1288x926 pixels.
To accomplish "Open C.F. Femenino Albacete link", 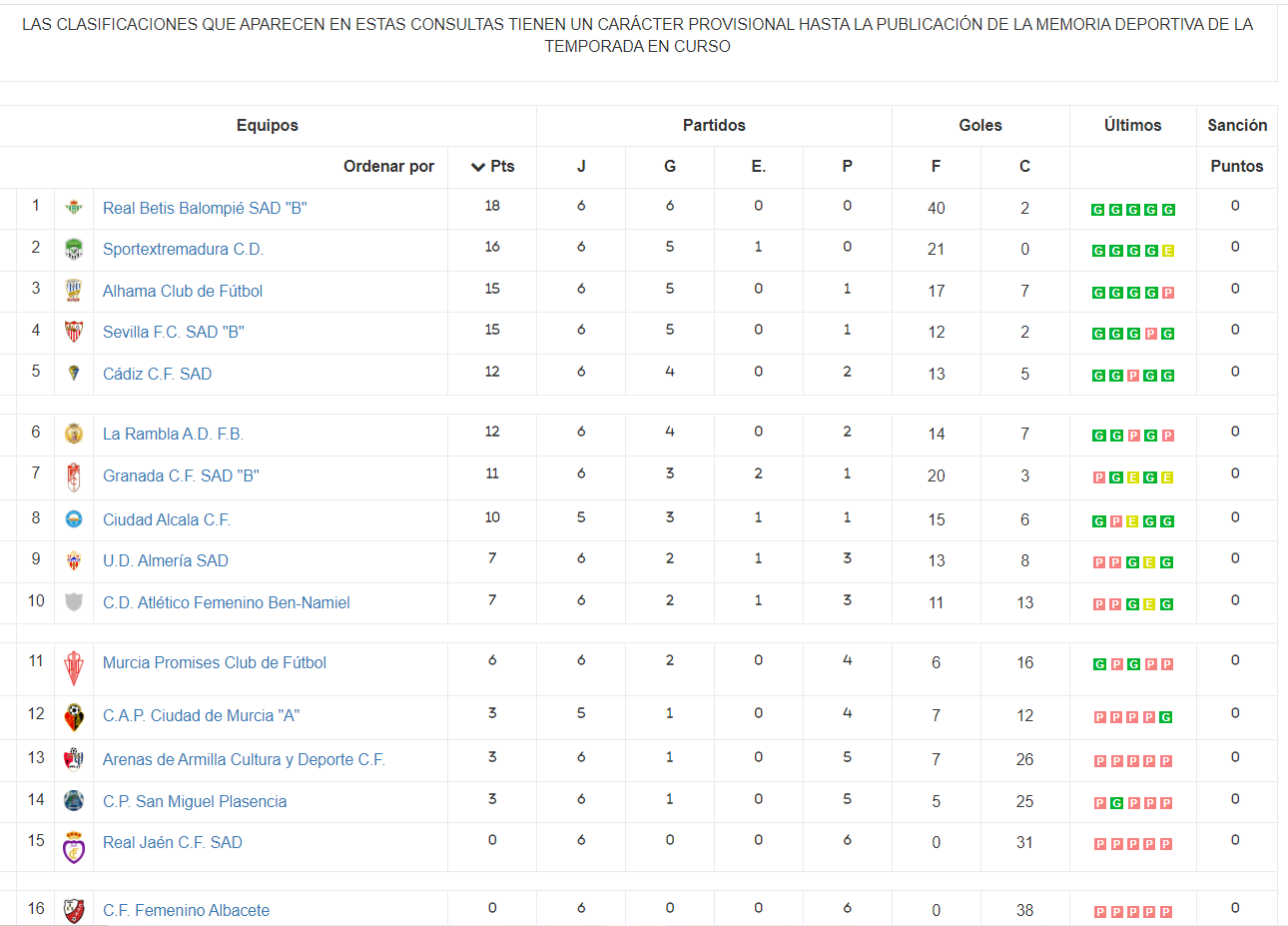I will (x=186, y=910).
